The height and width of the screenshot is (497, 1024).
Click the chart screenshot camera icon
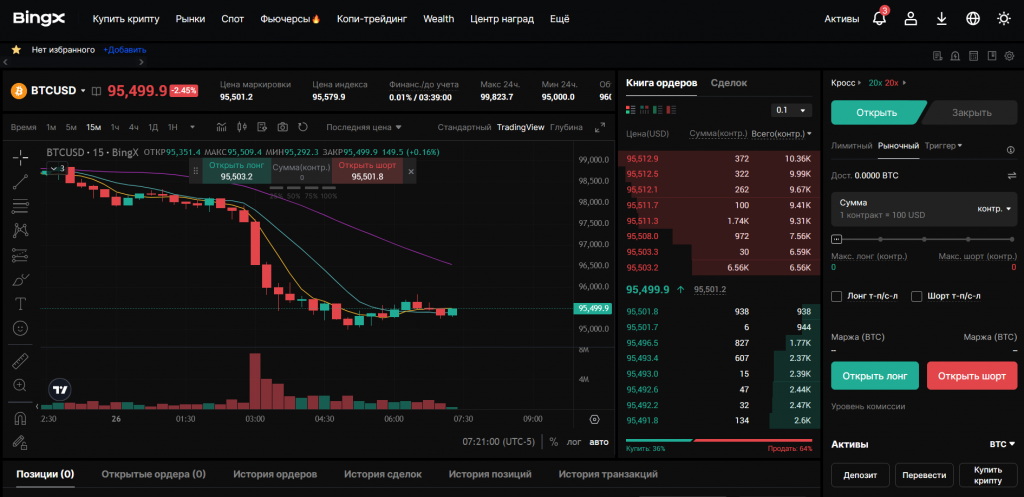point(283,127)
